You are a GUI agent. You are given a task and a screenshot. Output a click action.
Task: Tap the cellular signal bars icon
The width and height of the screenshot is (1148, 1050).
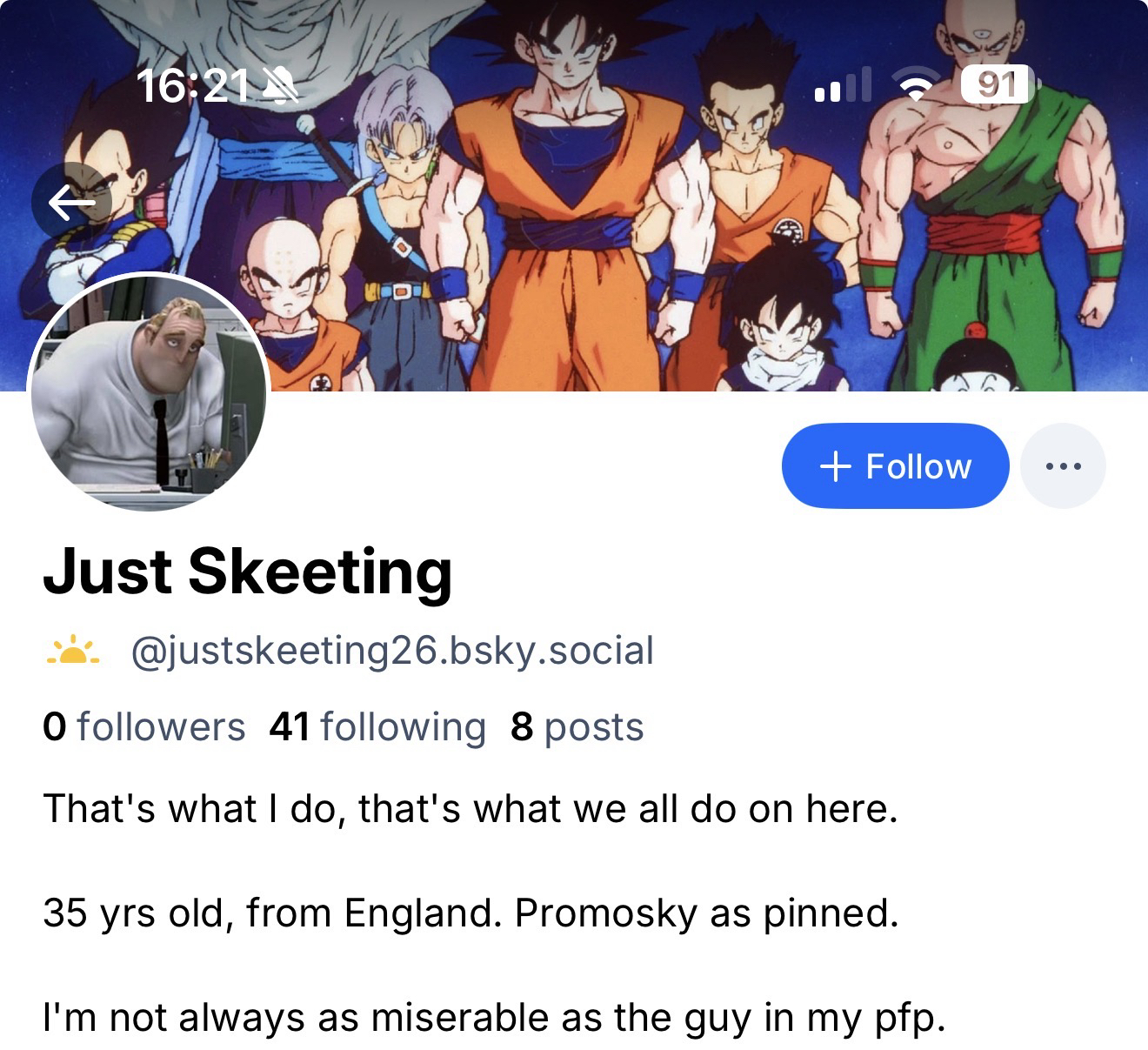tap(843, 85)
